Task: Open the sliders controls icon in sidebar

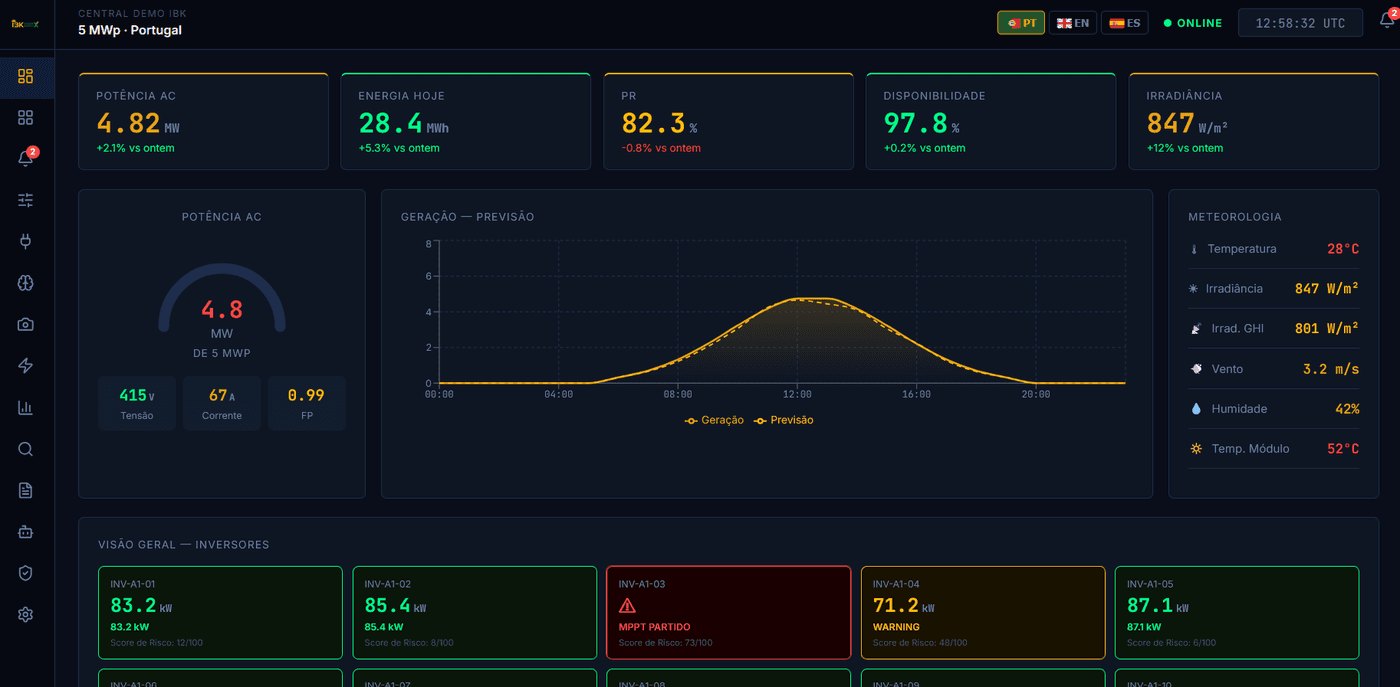Action: 26,200
